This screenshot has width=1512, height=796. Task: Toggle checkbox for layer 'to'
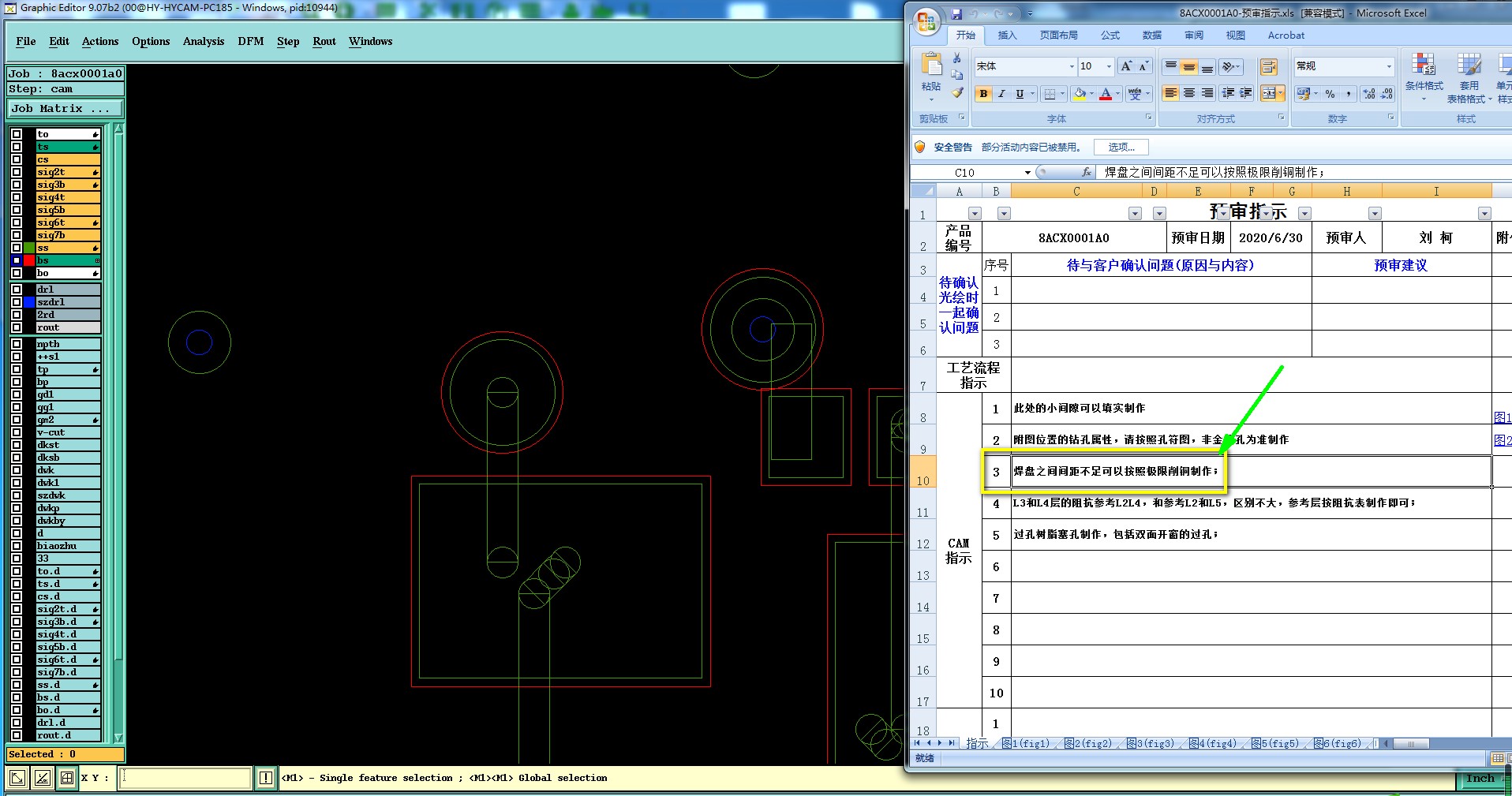click(17, 134)
